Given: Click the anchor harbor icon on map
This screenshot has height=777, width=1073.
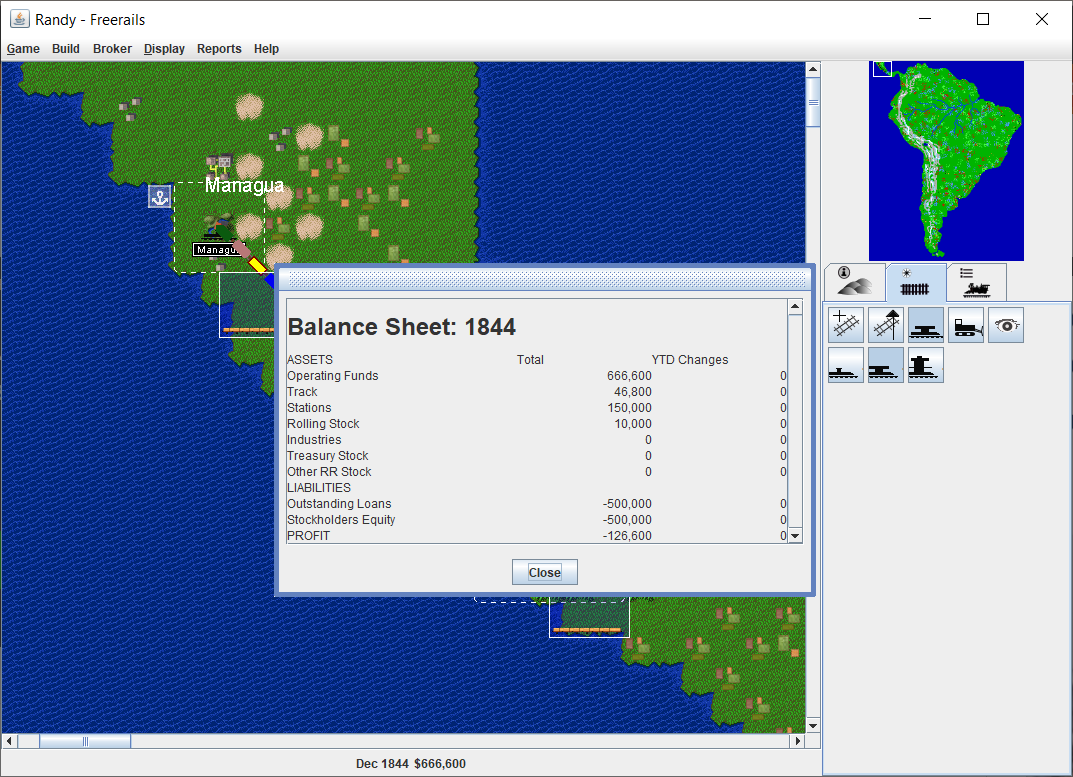Looking at the screenshot, I should point(159,197).
